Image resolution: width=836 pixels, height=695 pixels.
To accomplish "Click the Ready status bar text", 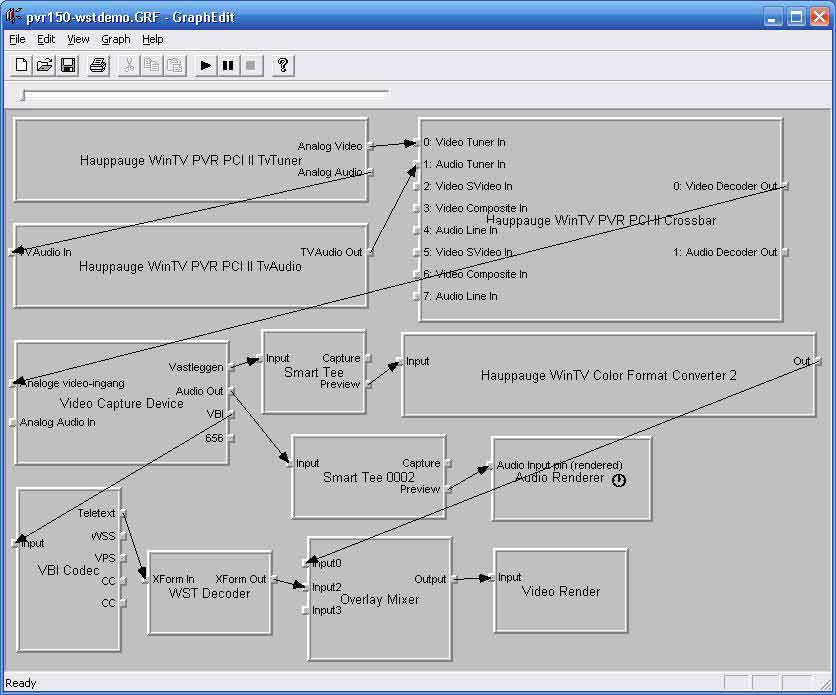I will point(21,683).
